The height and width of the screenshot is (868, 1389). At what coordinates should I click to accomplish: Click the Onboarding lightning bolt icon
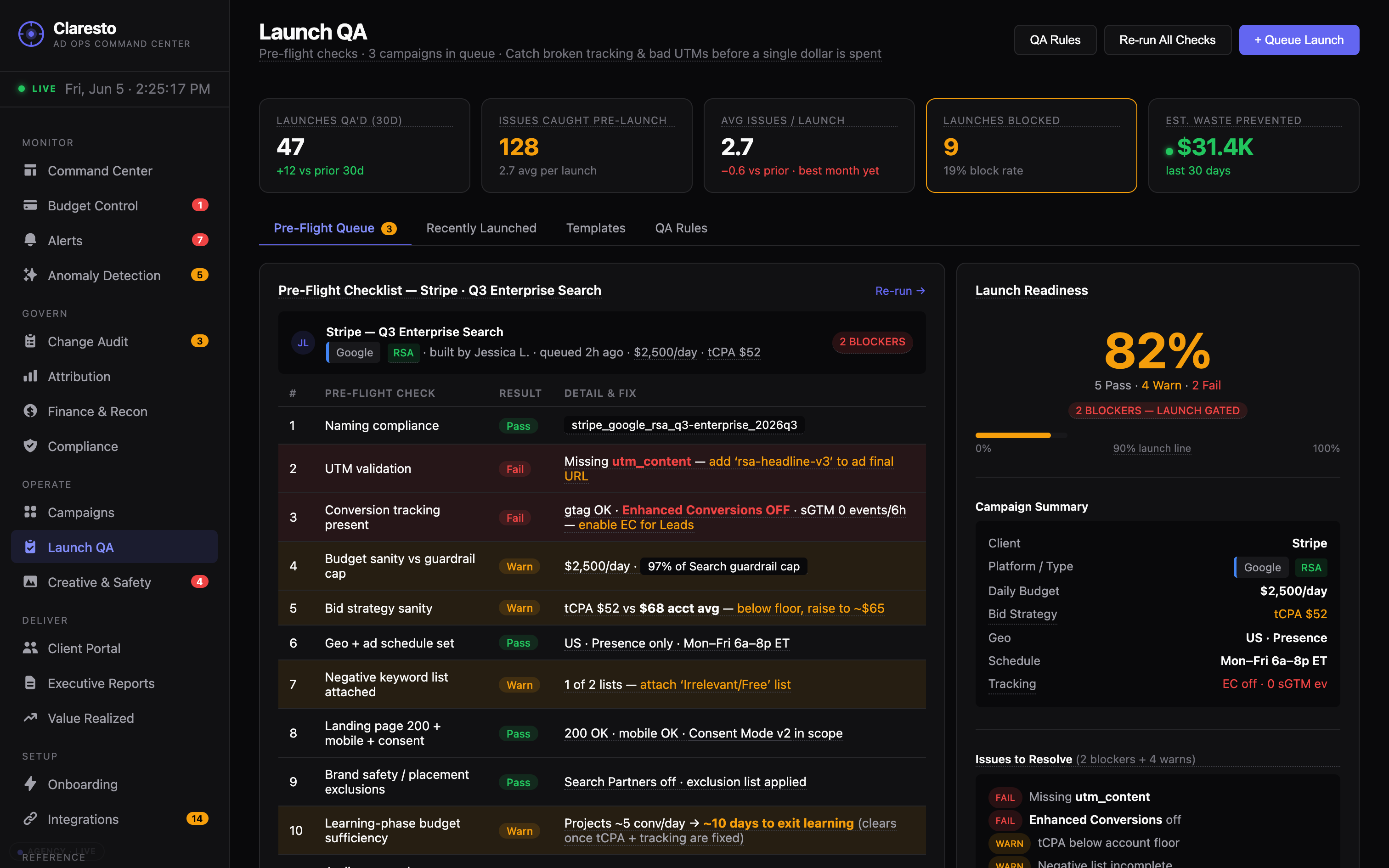click(x=30, y=784)
